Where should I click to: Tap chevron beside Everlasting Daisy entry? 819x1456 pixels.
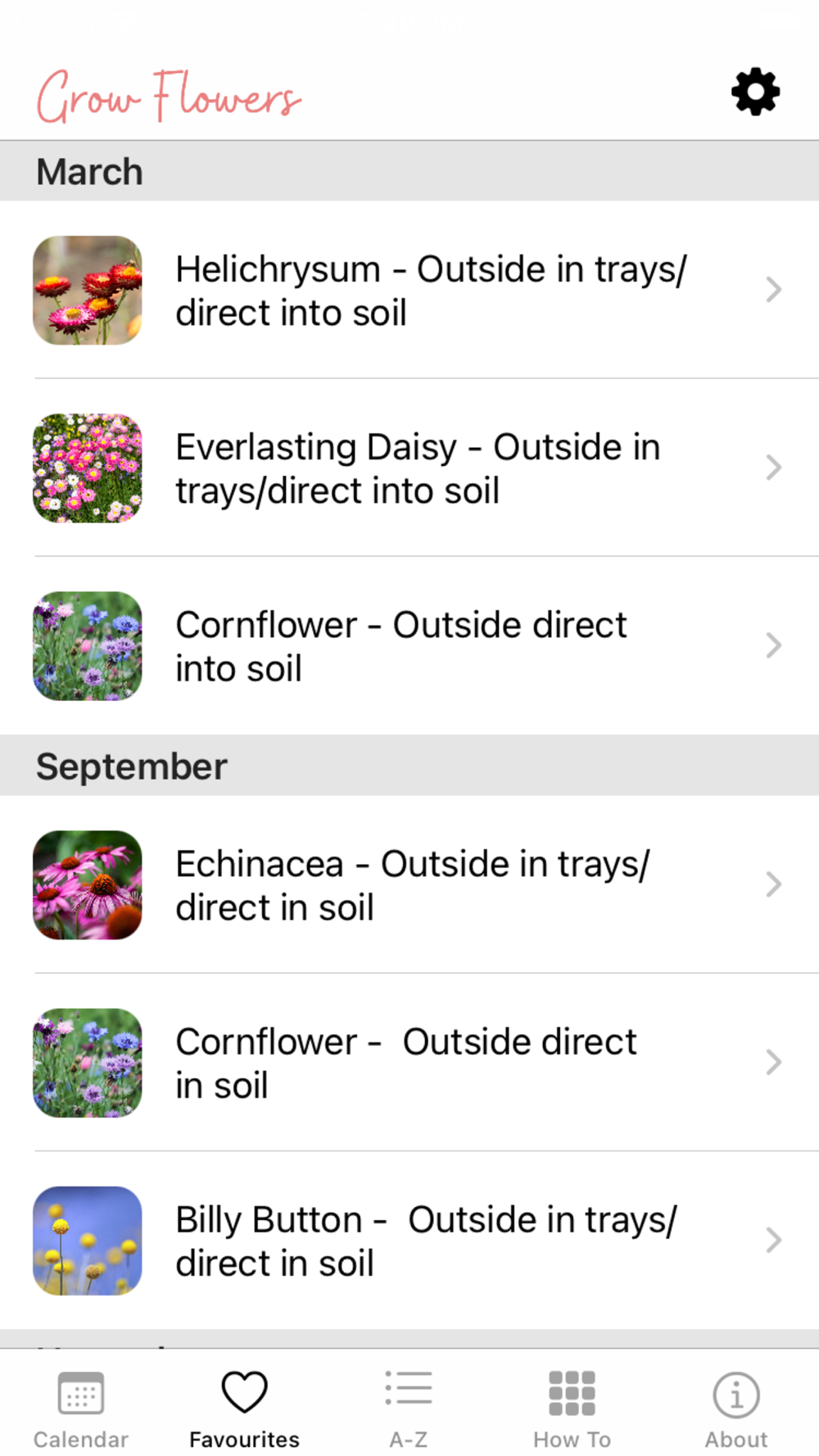[x=774, y=468]
